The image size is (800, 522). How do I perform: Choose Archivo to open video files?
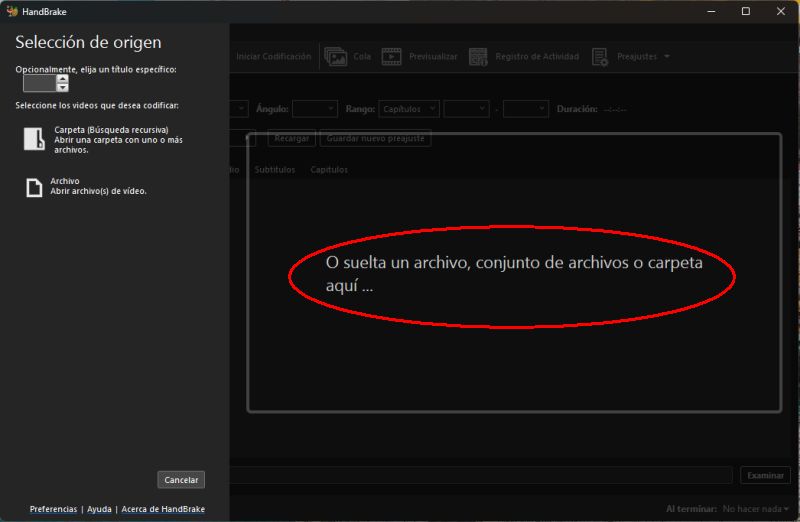tap(87, 186)
